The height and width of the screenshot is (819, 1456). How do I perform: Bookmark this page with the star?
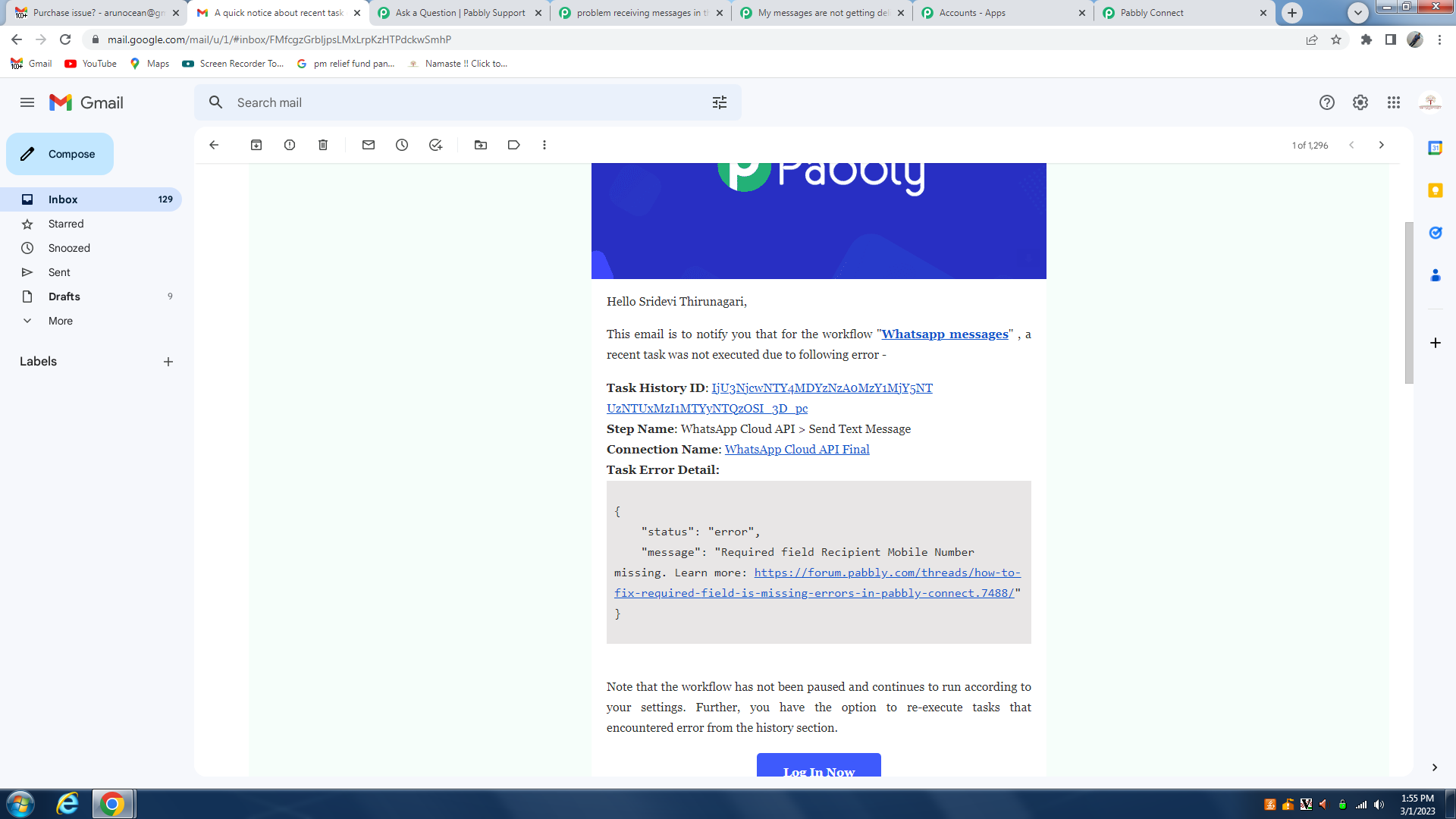[1336, 39]
